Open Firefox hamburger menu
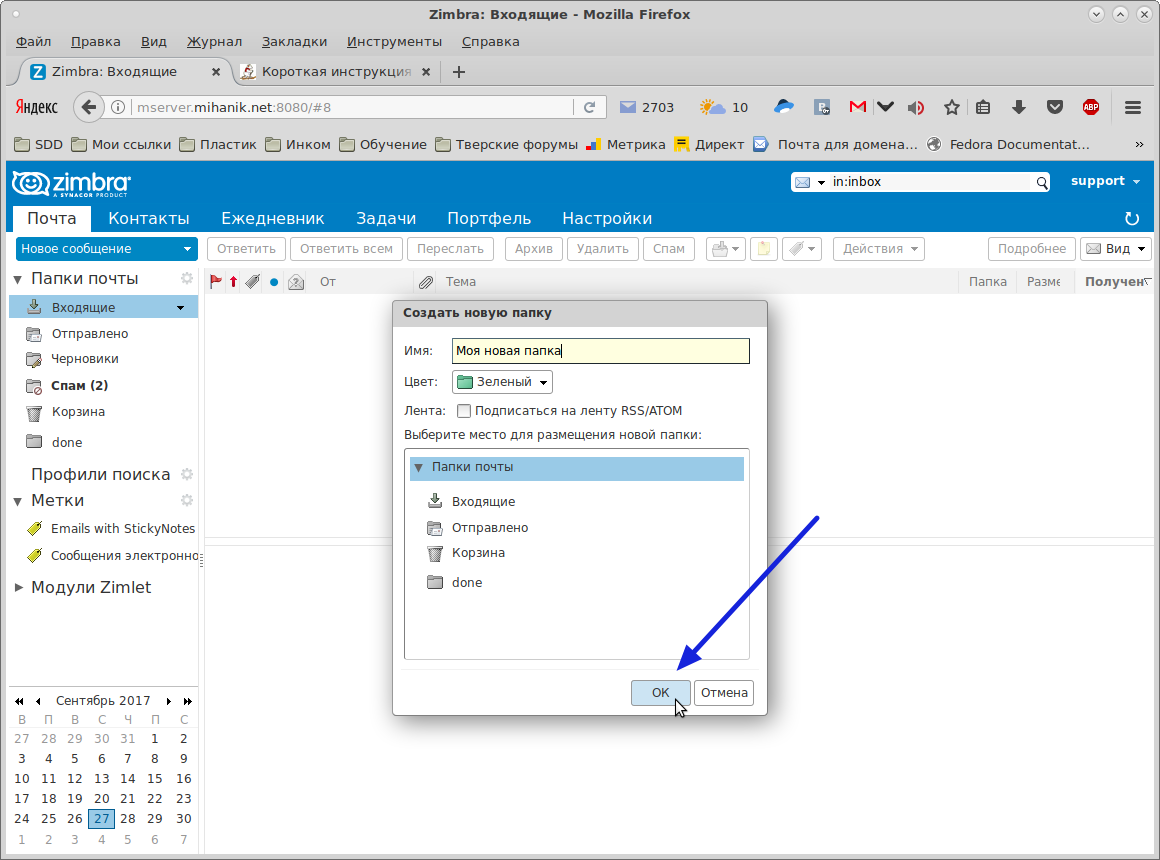The image size is (1160, 860). [1133, 107]
